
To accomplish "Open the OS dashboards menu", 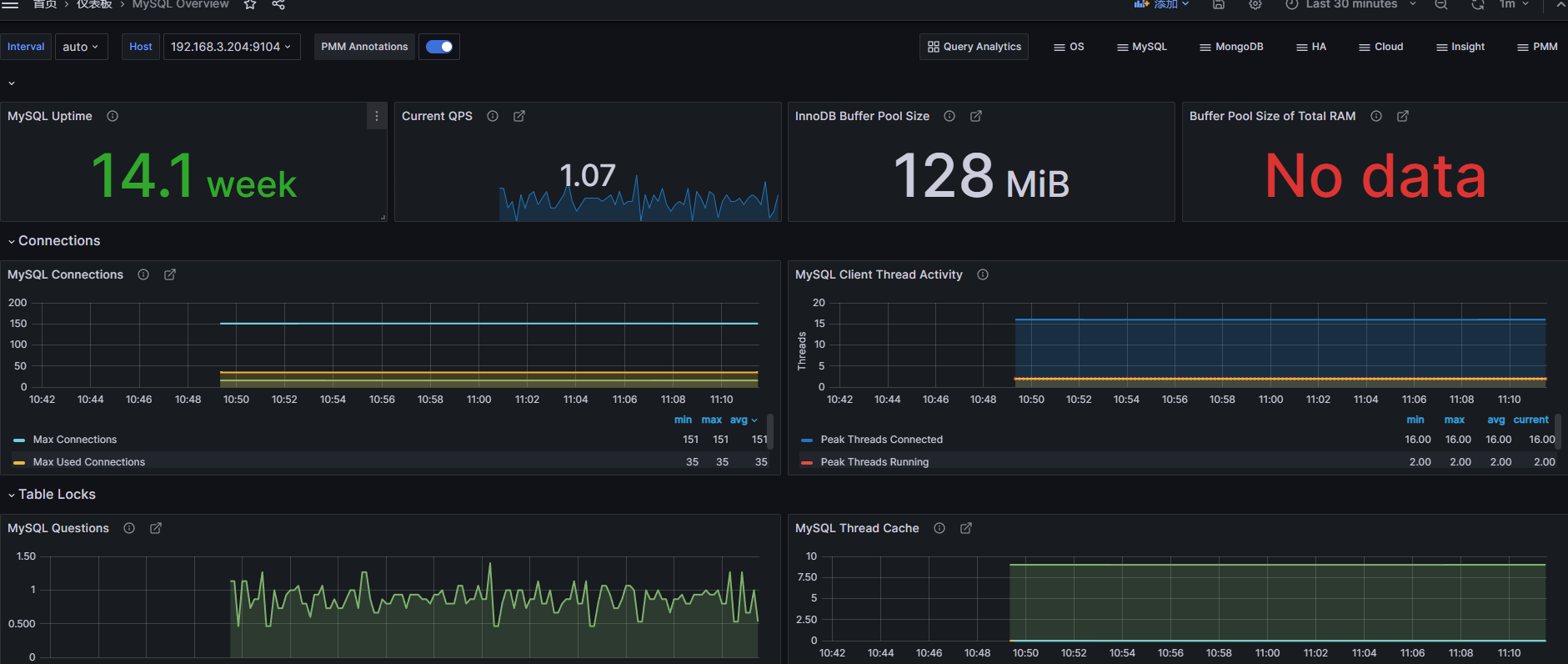I will pyautogui.click(x=1069, y=47).
